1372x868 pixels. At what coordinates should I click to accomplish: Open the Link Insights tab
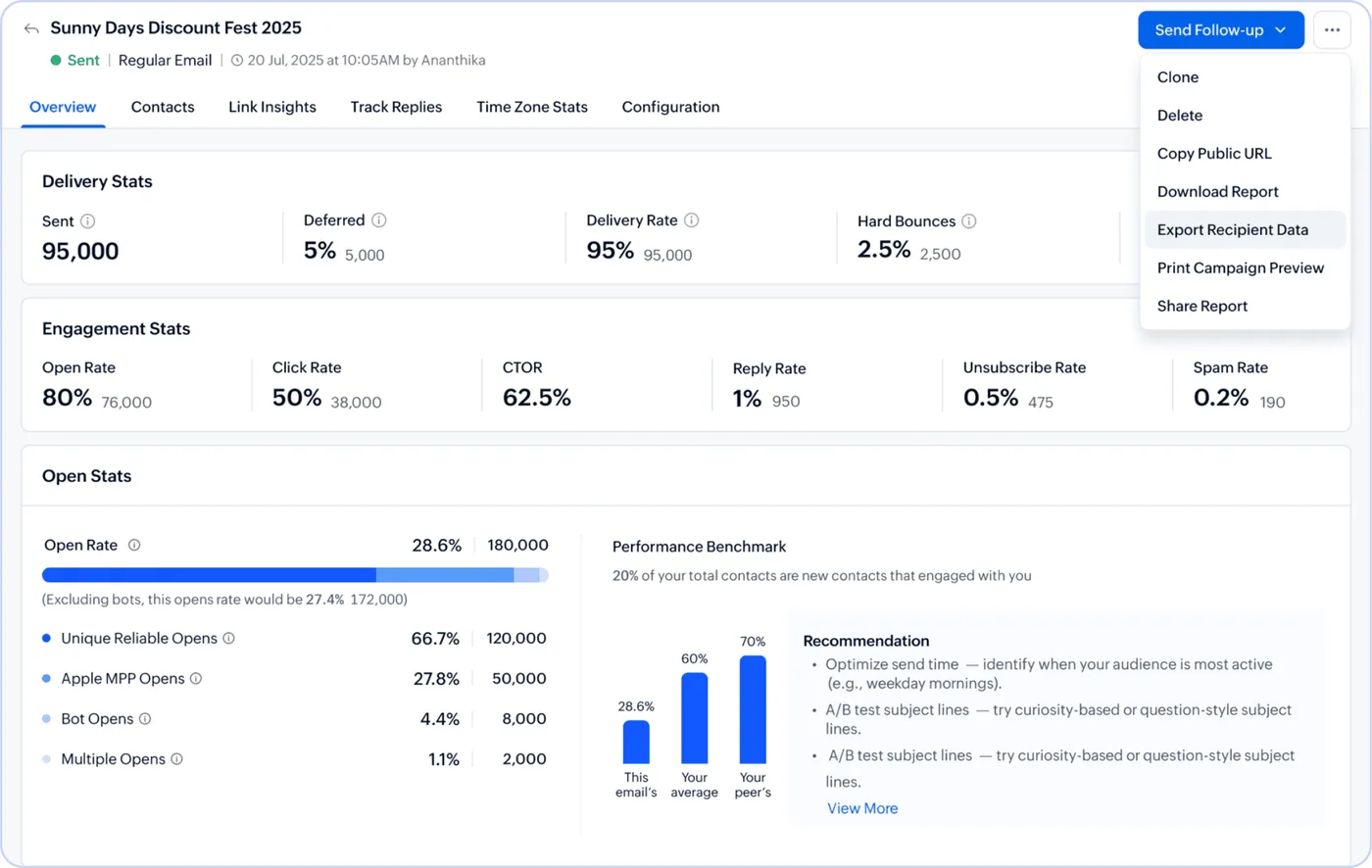272,107
